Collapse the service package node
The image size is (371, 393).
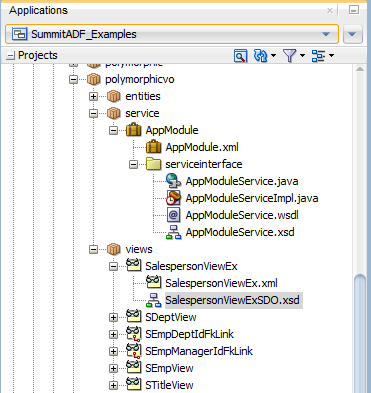pos(93,113)
